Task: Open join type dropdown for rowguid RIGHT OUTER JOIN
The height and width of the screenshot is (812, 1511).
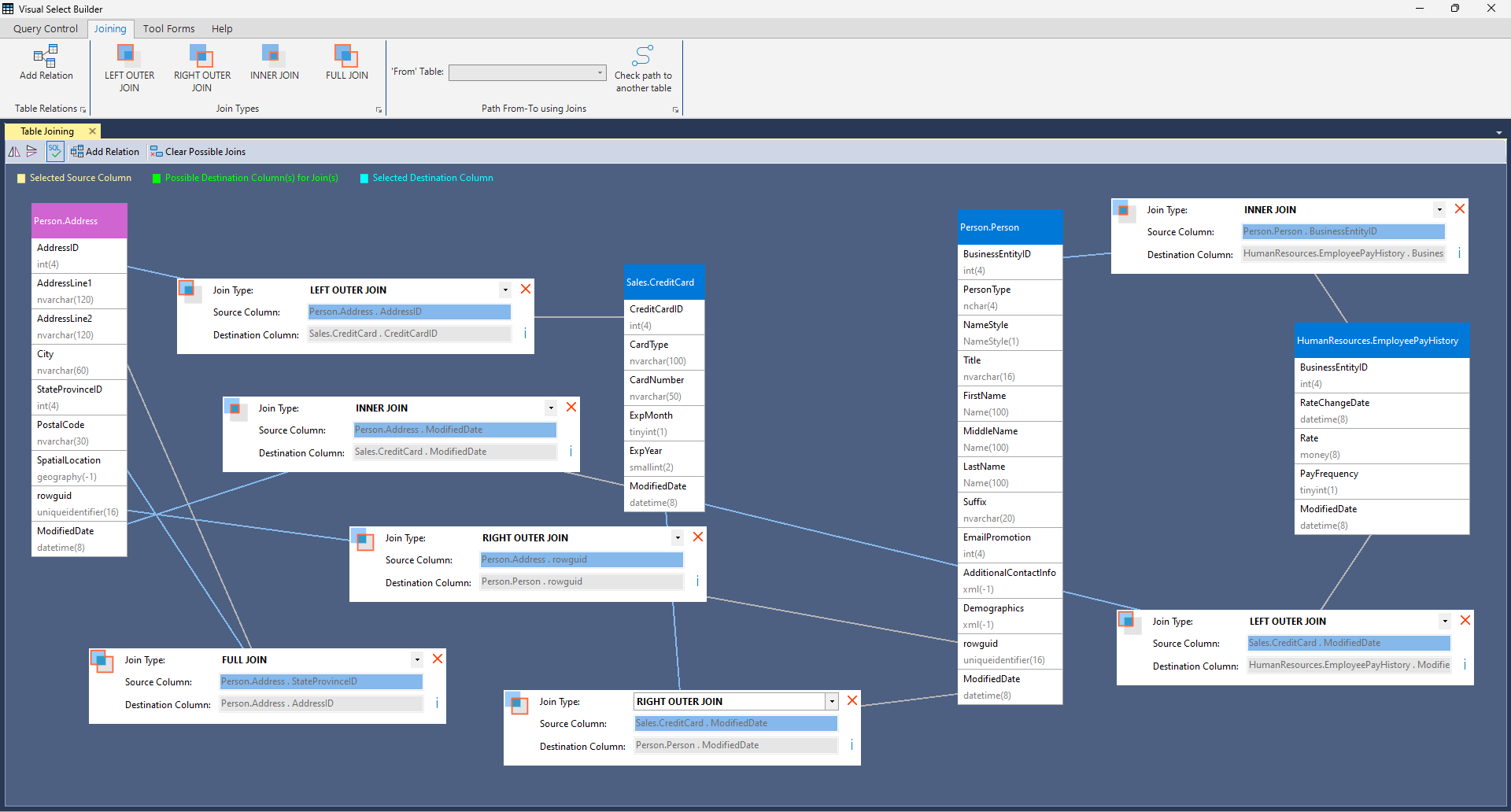Action: tap(678, 538)
